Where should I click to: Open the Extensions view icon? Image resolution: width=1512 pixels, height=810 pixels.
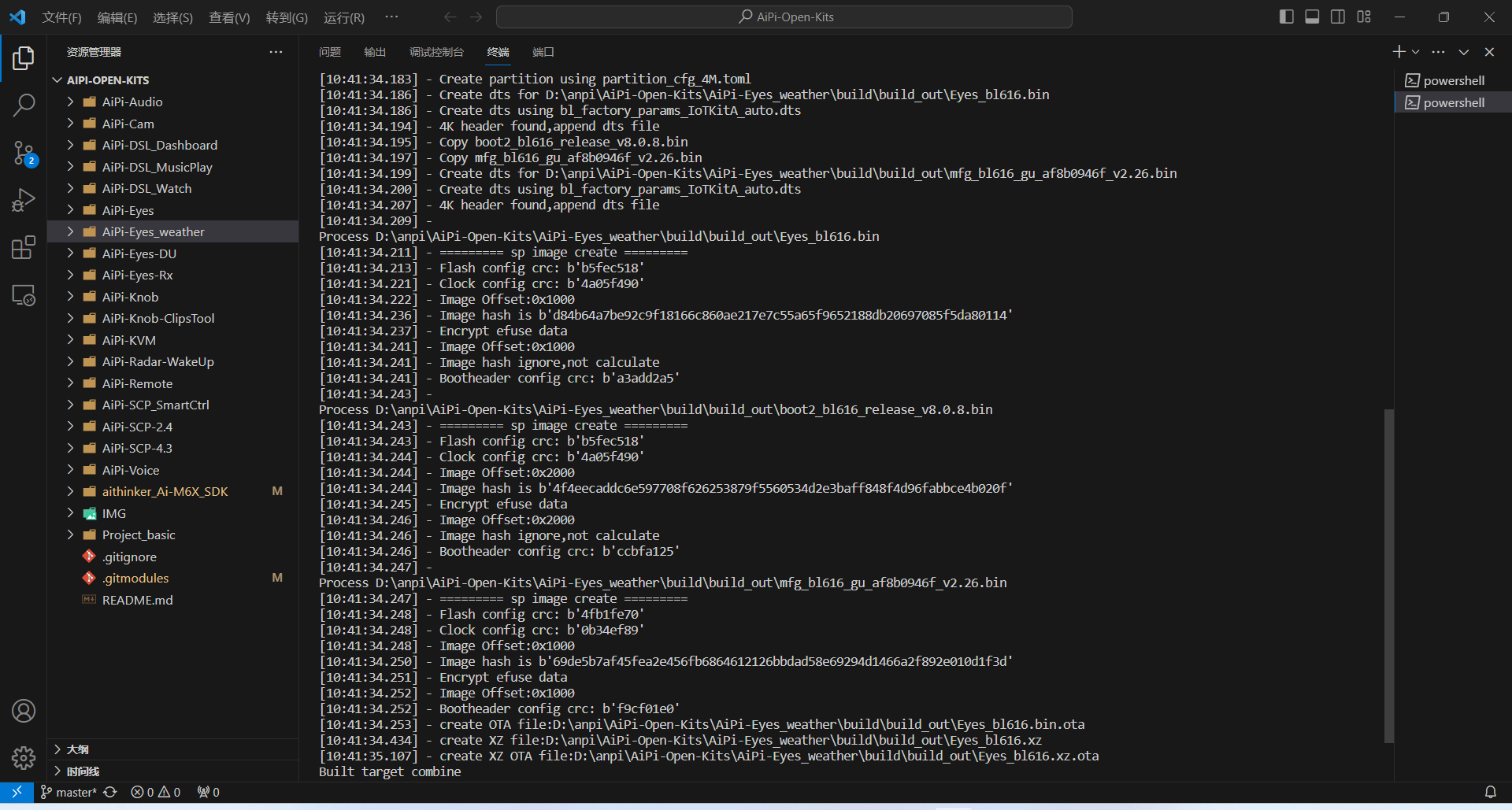24,248
